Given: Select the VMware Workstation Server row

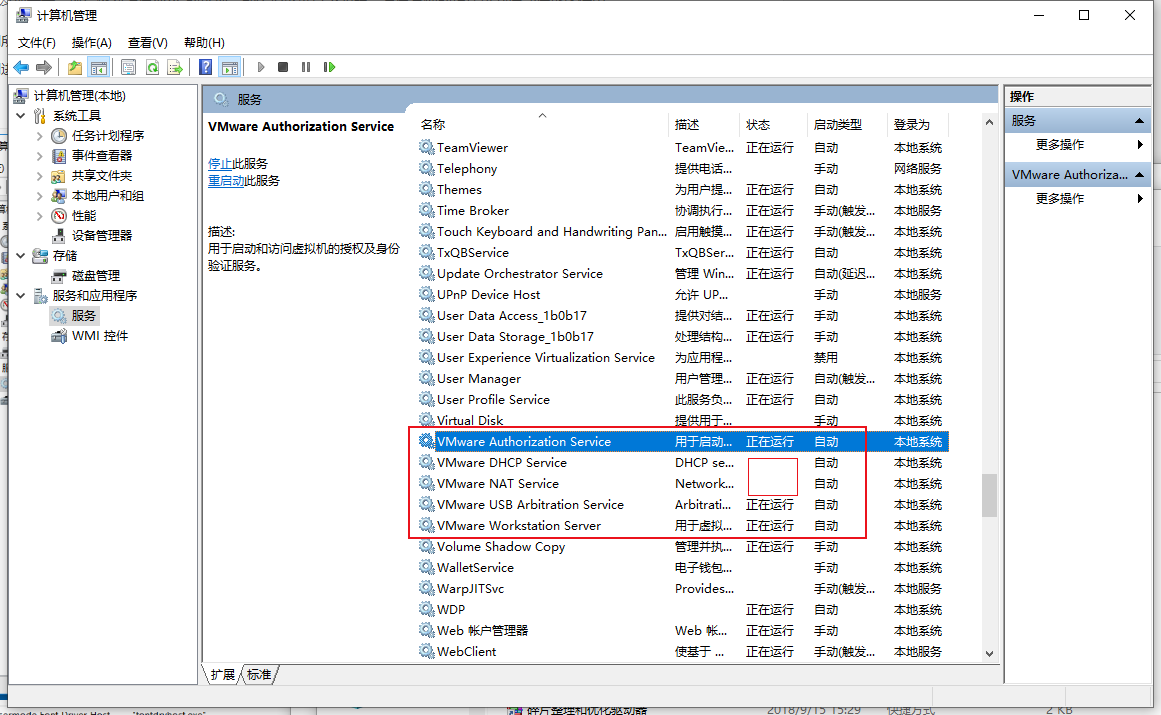Looking at the screenshot, I should [x=681, y=526].
